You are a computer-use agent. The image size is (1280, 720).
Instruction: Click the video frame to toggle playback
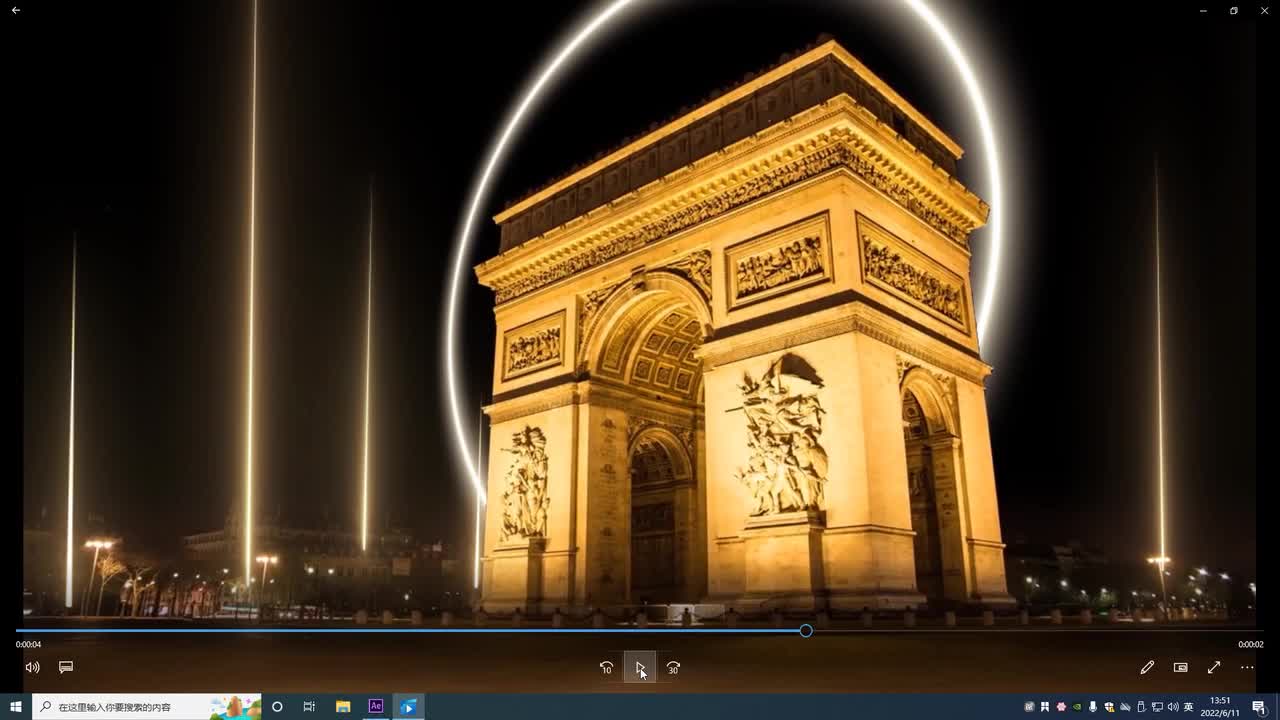(x=640, y=310)
